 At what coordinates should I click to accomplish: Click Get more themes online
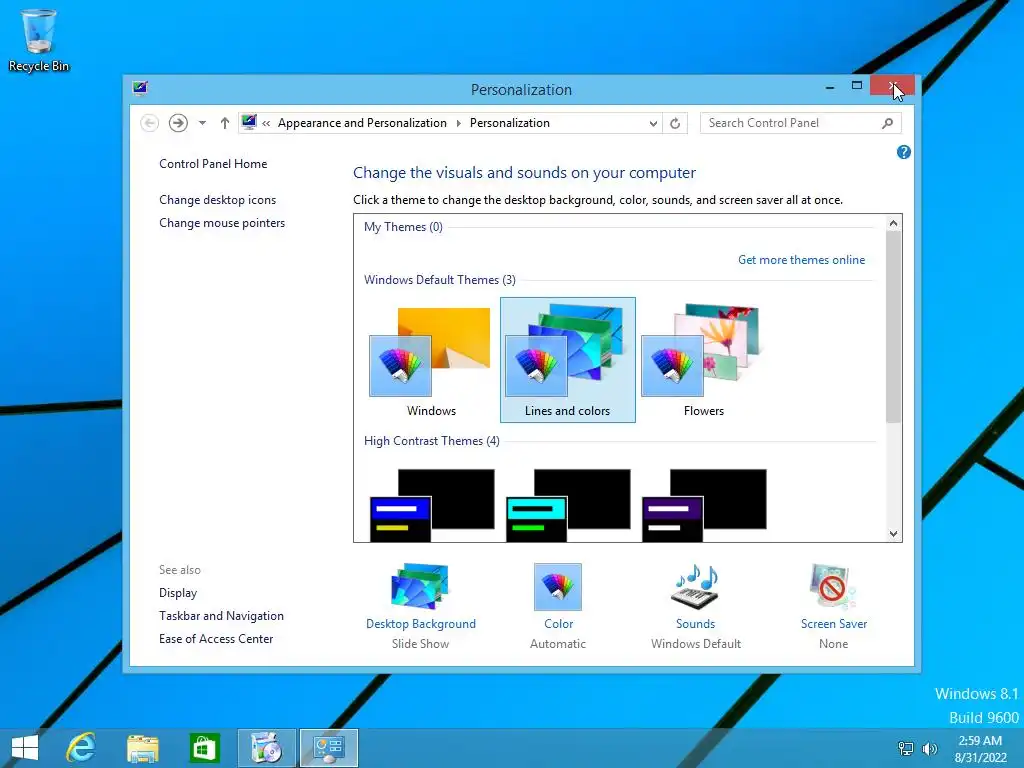pyautogui.click(x=801, y=260)
